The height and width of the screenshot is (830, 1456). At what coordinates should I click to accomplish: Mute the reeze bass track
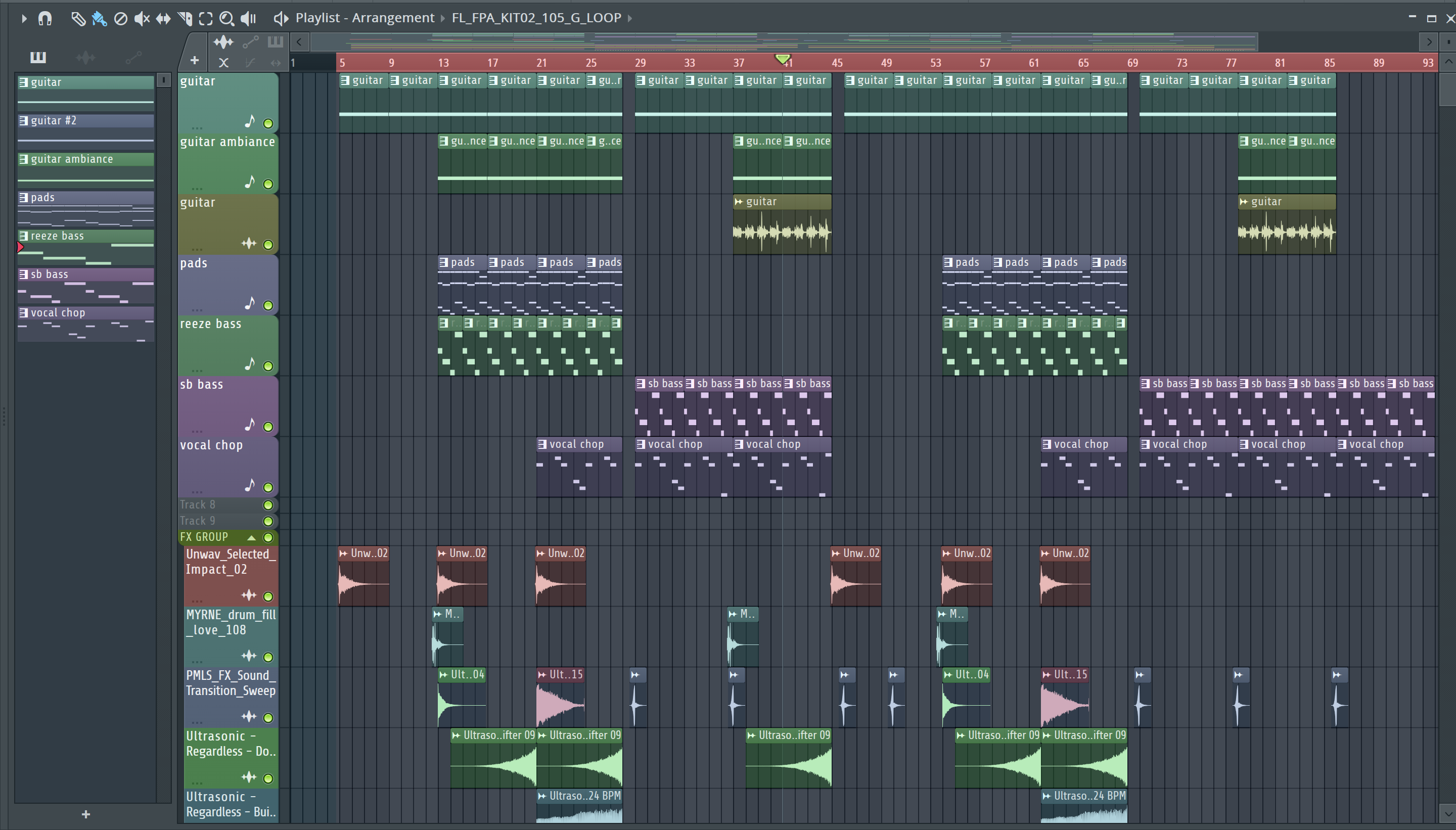(x=268, y=366)
